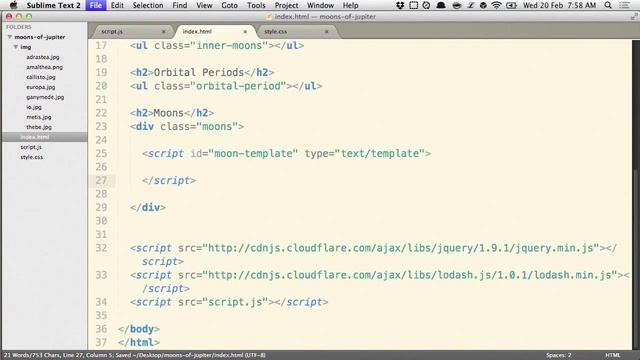This screenshot has width=640, height=360.
Task: Open callisto.jpg in the sidebar
Action: [41, 77]
